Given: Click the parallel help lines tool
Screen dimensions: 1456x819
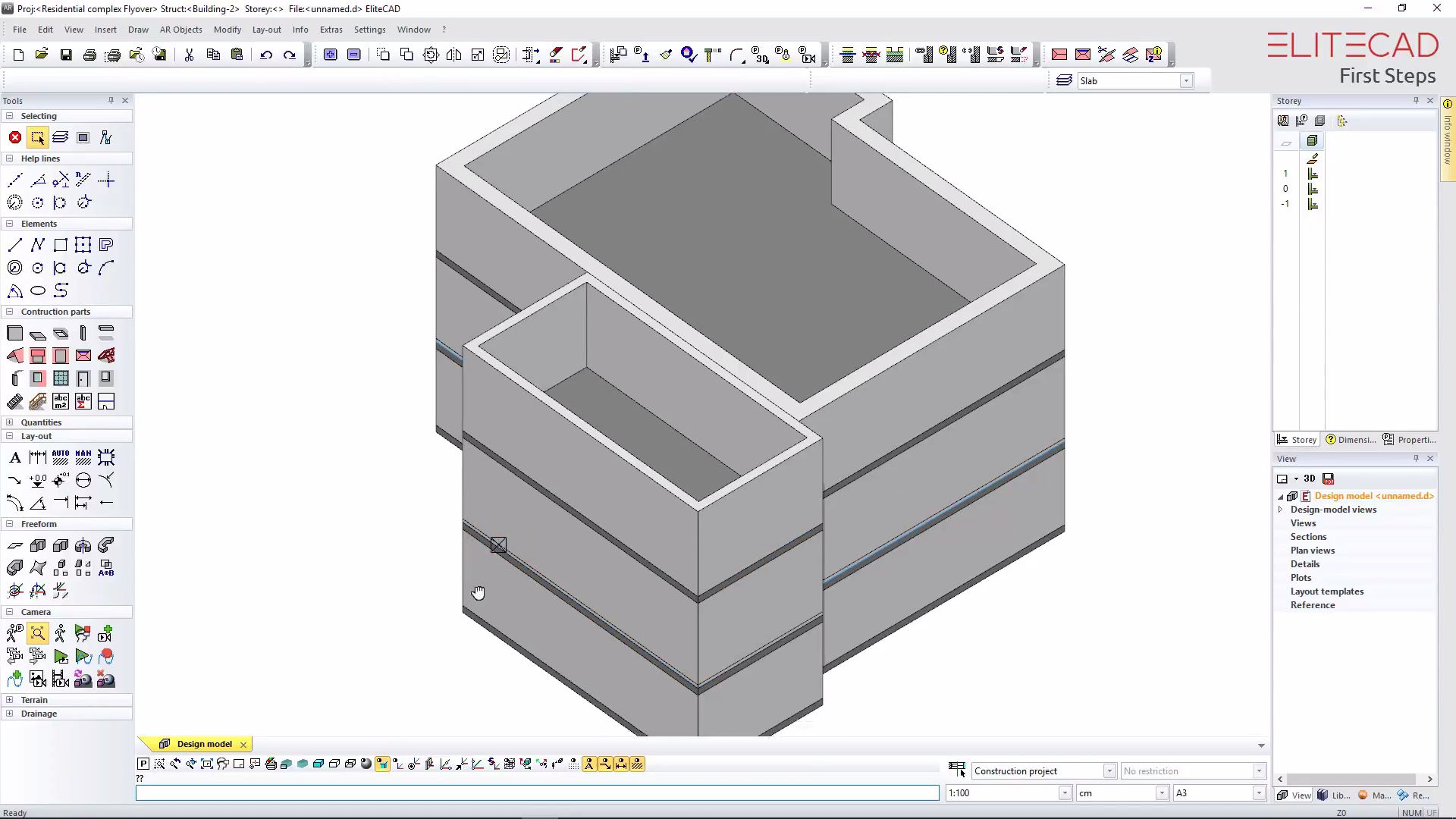Looking at the screenshot, I should (x=83, y=180).
